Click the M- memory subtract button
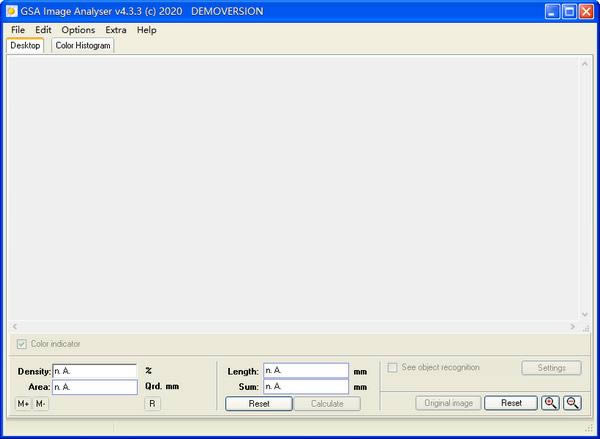 [x=41, y=404]
